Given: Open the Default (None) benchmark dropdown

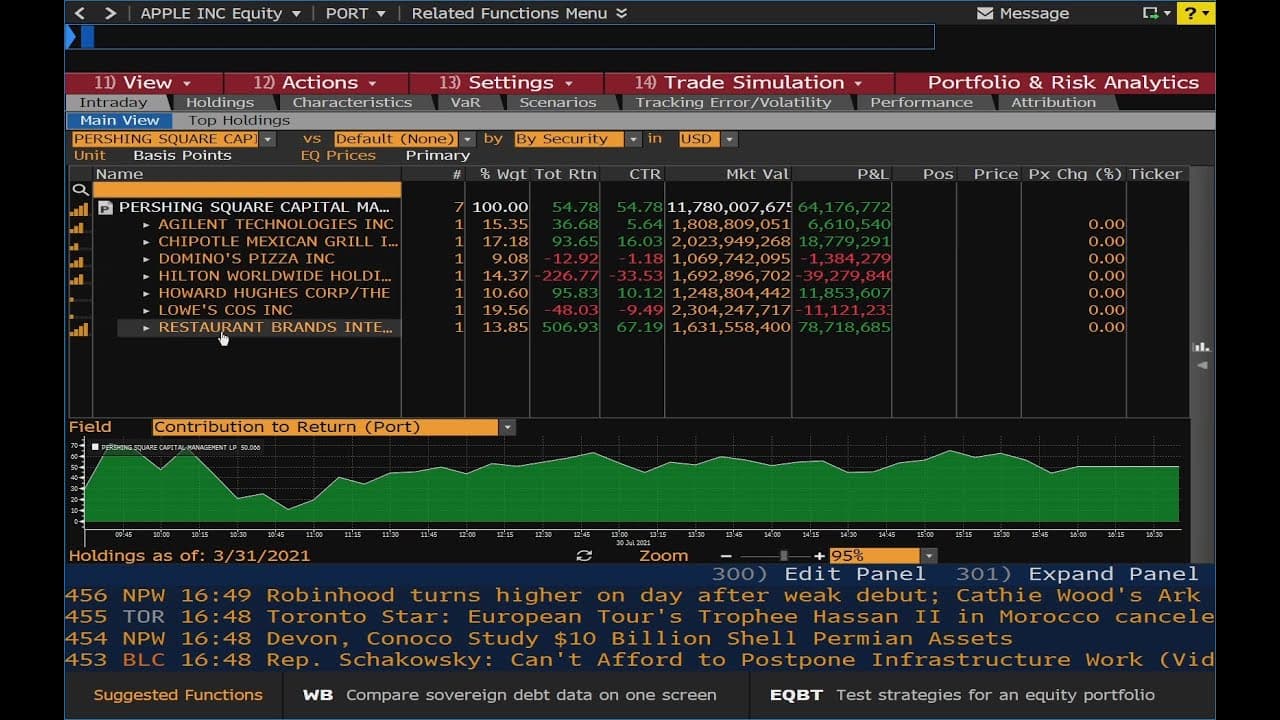Looking at the screenshot, I should tap(465, 139).
